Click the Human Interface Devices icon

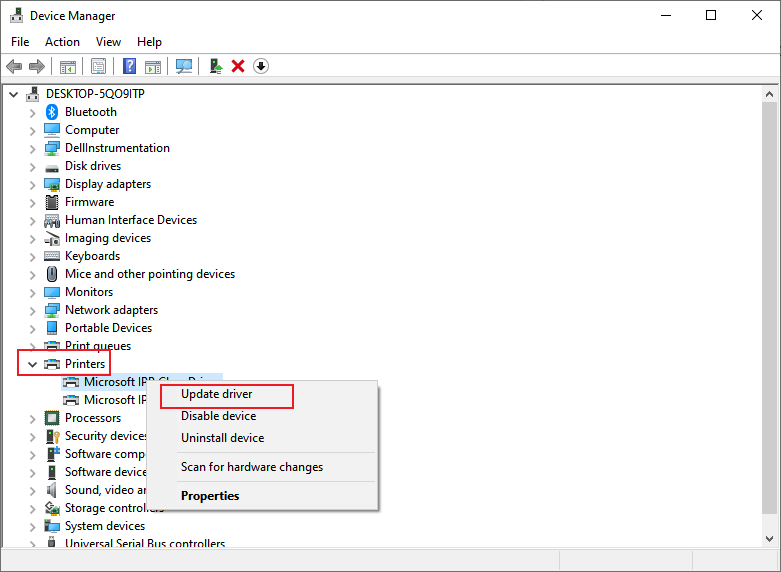[52, 221]
